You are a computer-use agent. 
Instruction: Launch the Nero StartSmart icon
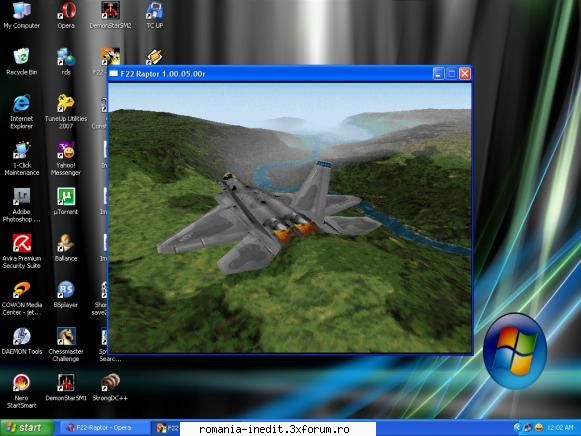pyautogui.click(x=21, y=391)
